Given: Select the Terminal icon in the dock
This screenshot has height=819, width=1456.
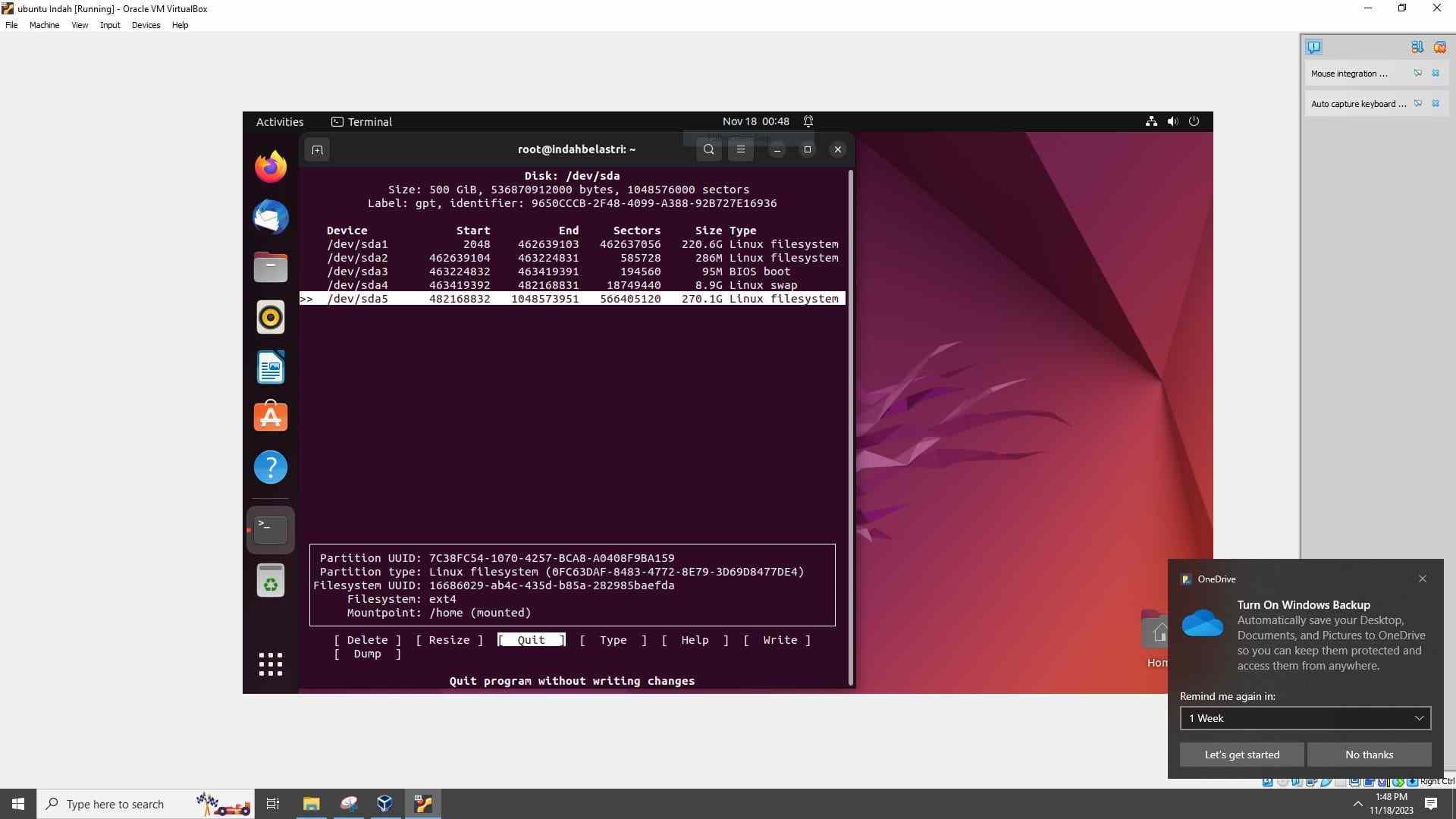Looking at the screenshot, I should click(271, 529).
